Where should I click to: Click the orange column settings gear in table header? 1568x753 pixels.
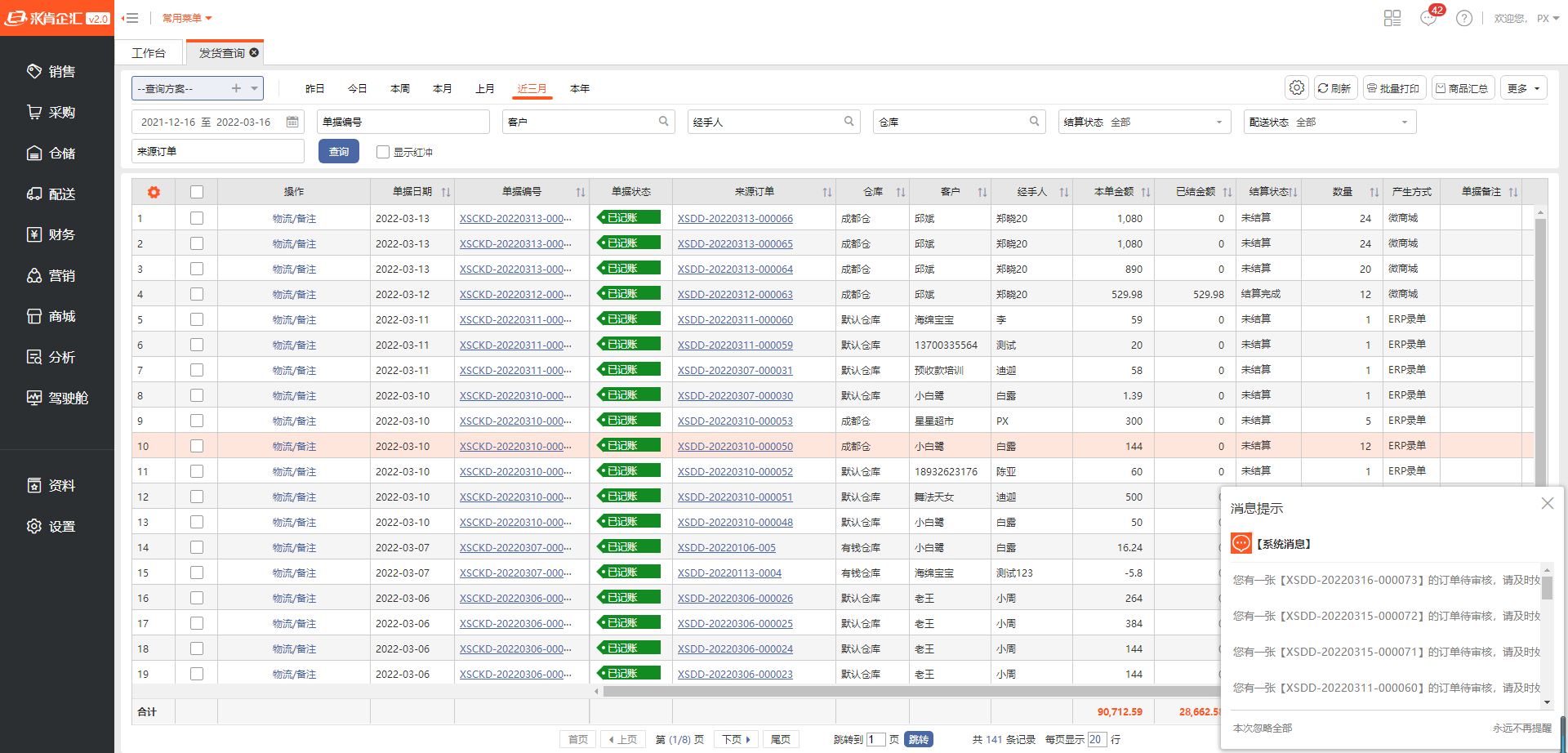(x=154, y=192)
